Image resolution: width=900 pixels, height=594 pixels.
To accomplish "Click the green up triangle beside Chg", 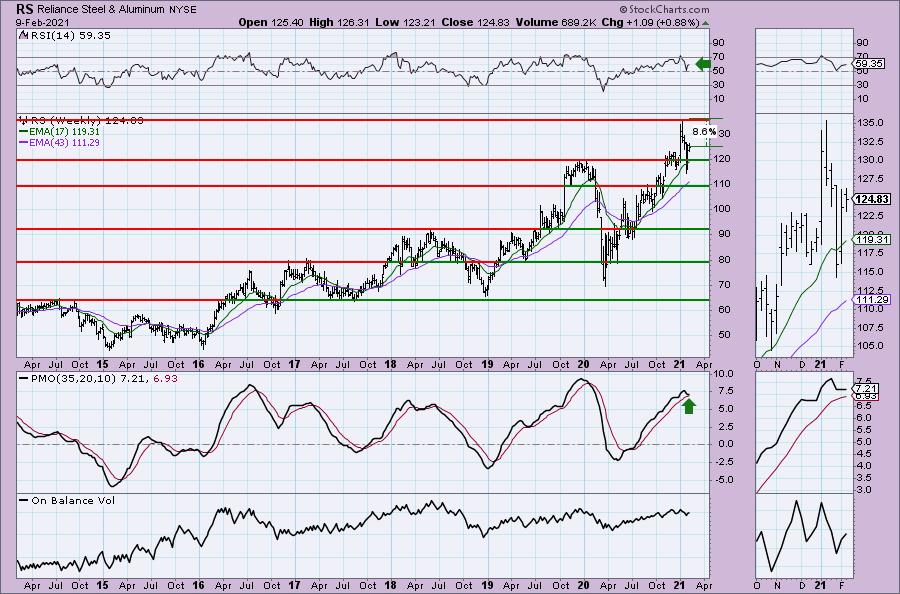I will pos(705,23).
